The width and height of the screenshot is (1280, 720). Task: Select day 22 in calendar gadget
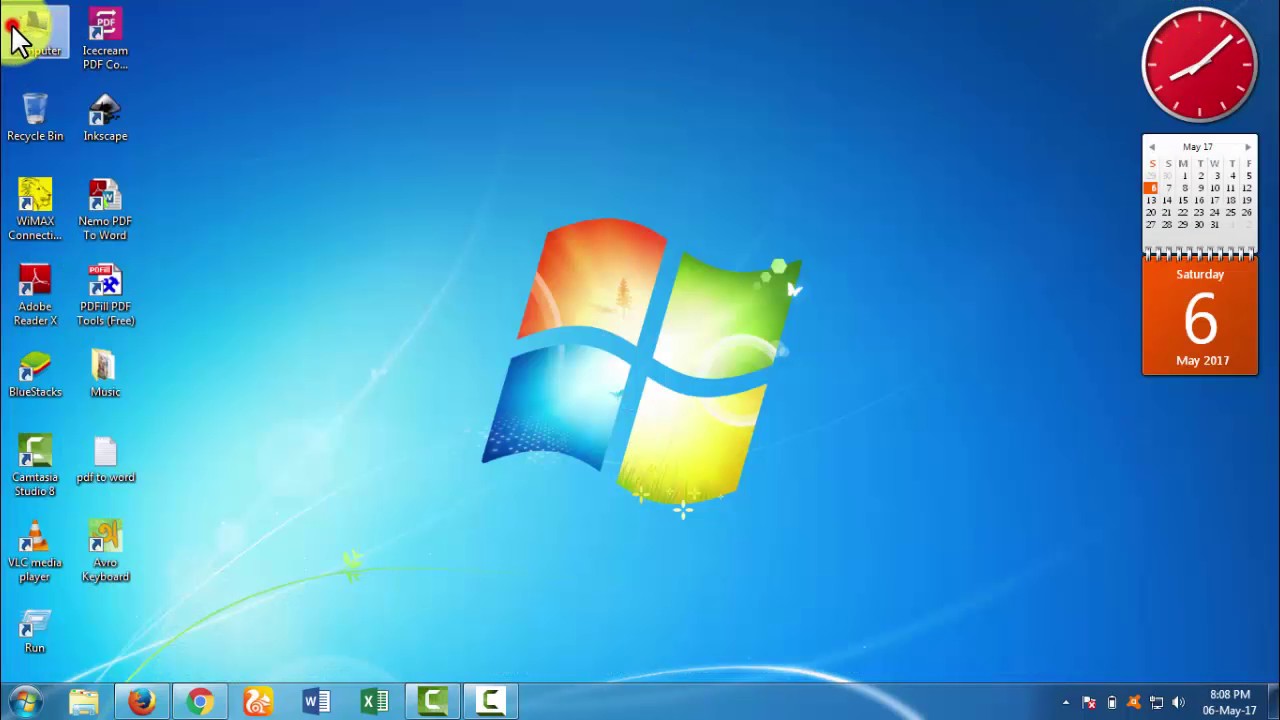1182,212
